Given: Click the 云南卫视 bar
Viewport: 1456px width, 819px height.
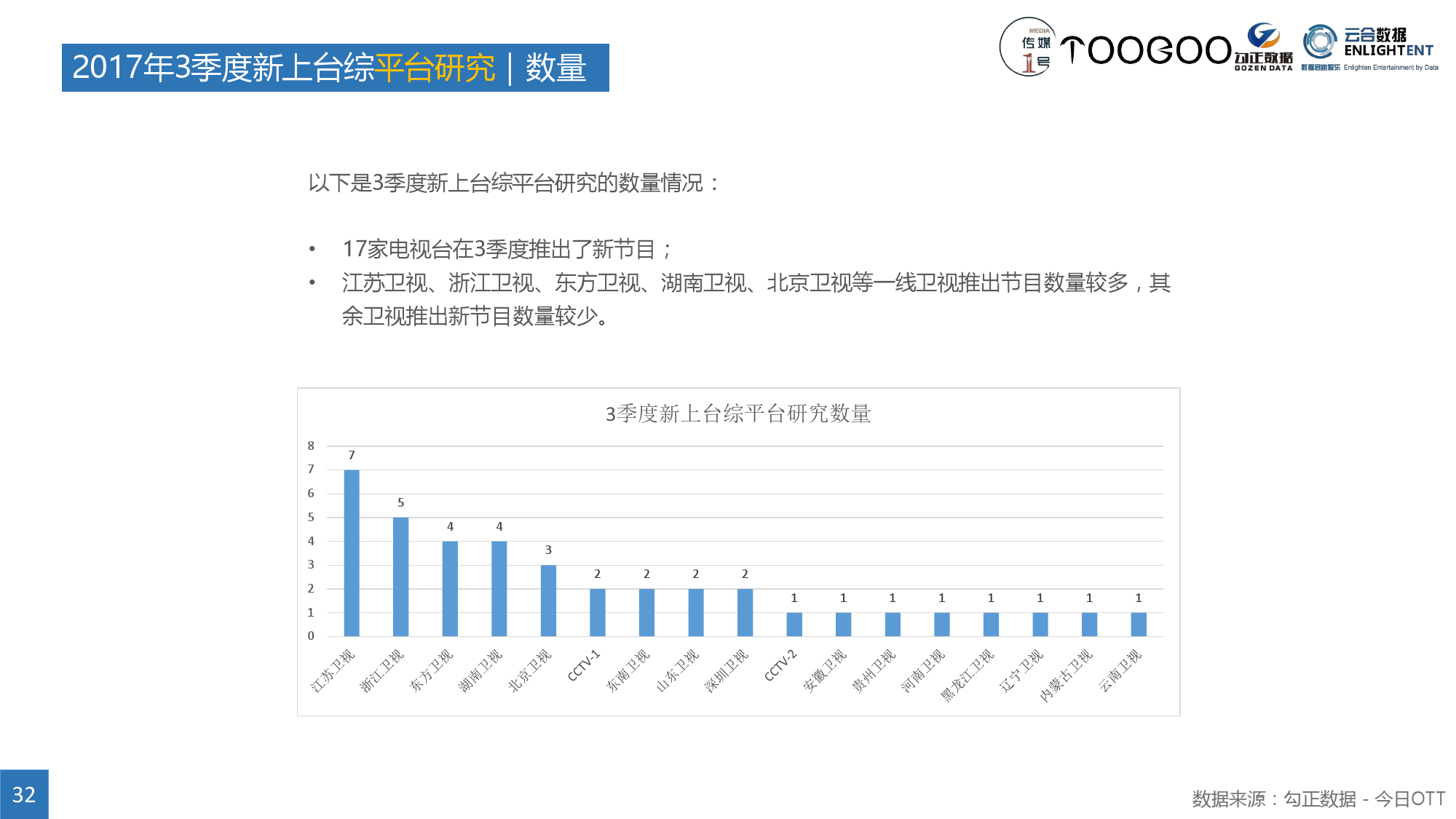Looking at the screenshot, I should 1139,624.
